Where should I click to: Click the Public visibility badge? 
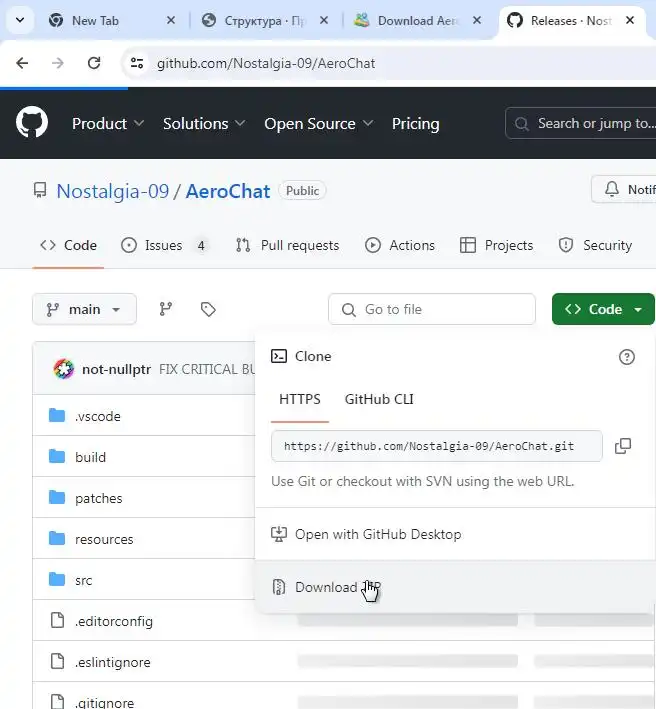click(x=302, y=191)
